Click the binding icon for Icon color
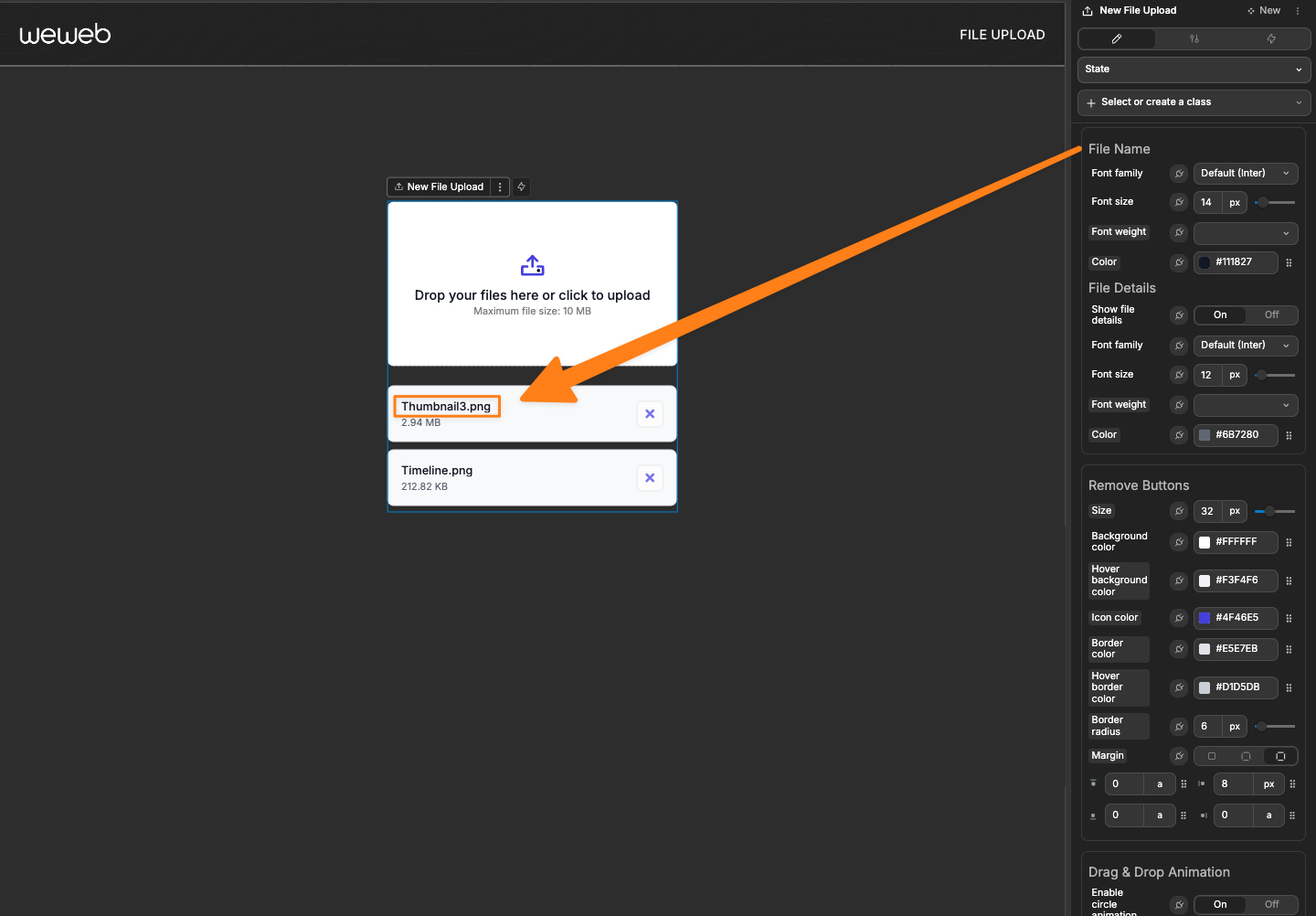 click(1178, 618)
